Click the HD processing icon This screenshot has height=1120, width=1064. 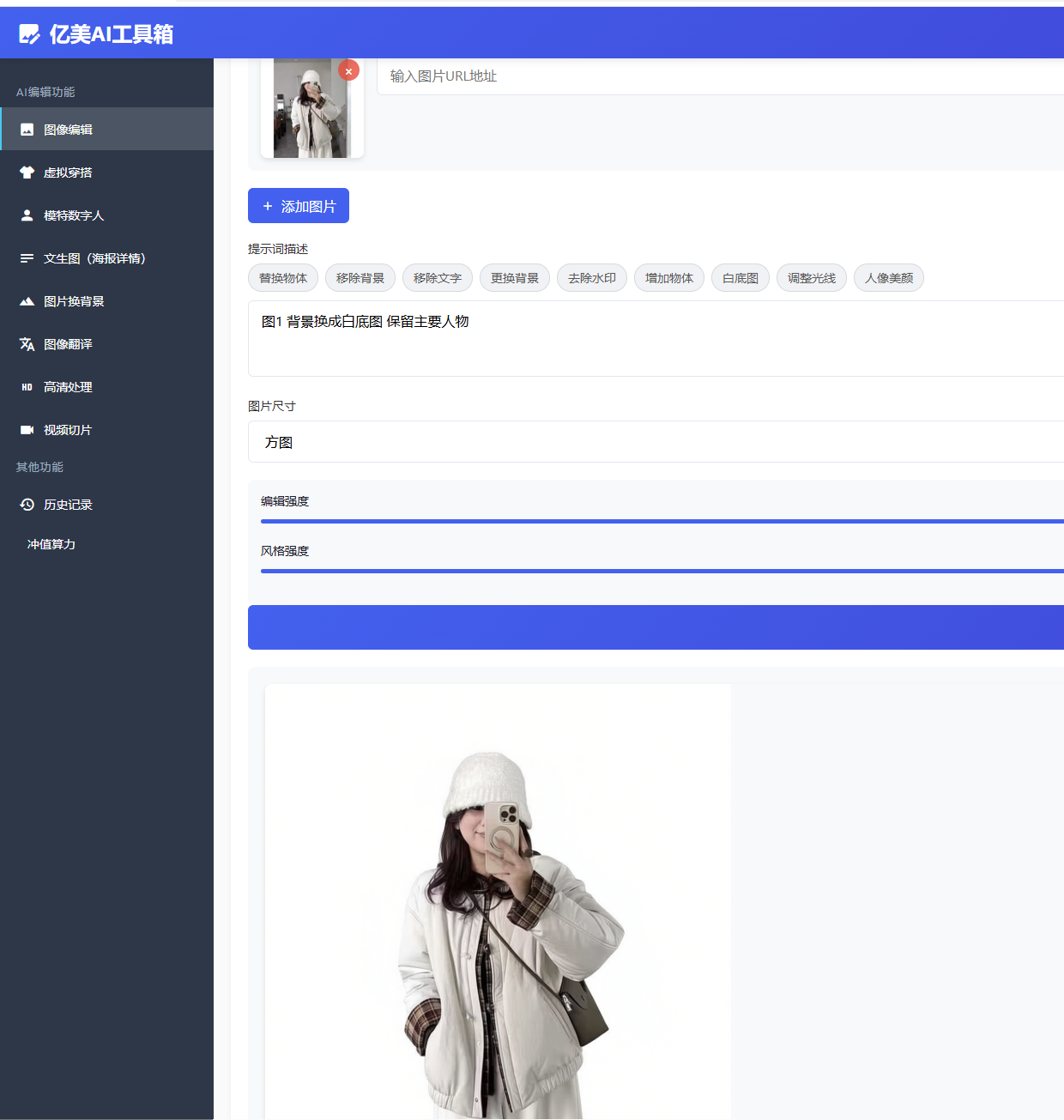pyautogui.click(x=27, y=387)
